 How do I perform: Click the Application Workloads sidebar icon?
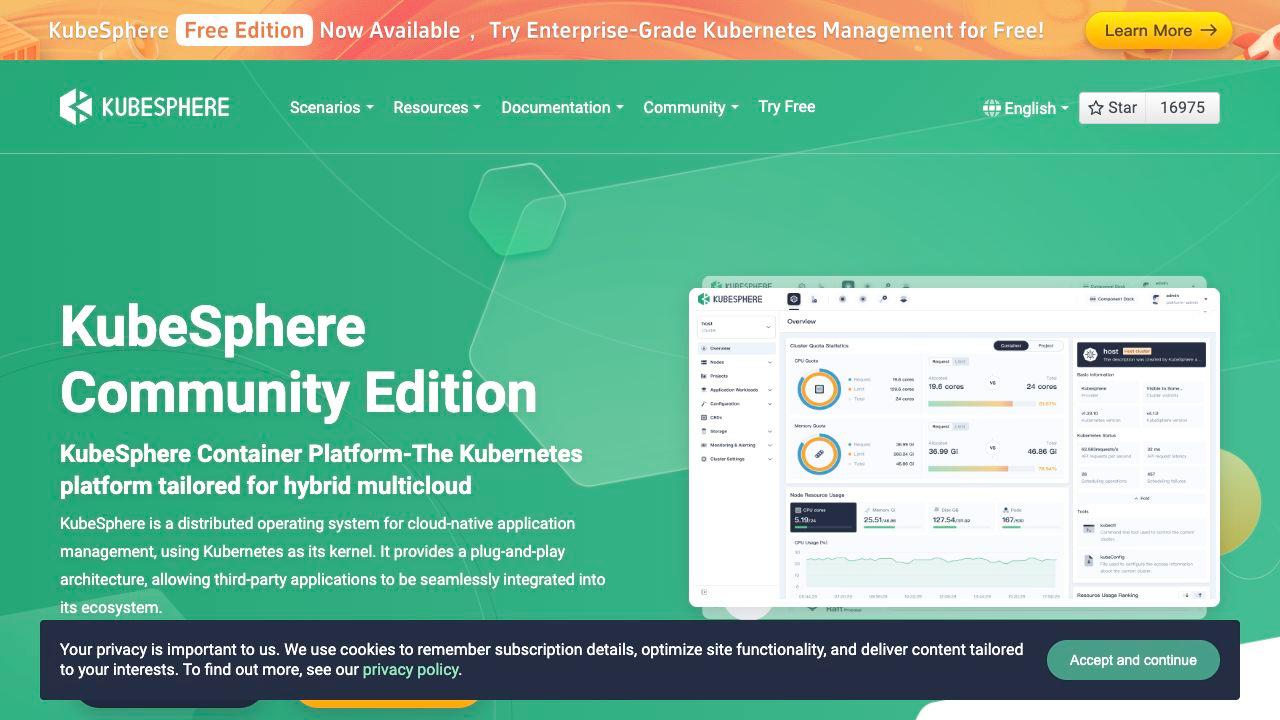click(704, 390)
